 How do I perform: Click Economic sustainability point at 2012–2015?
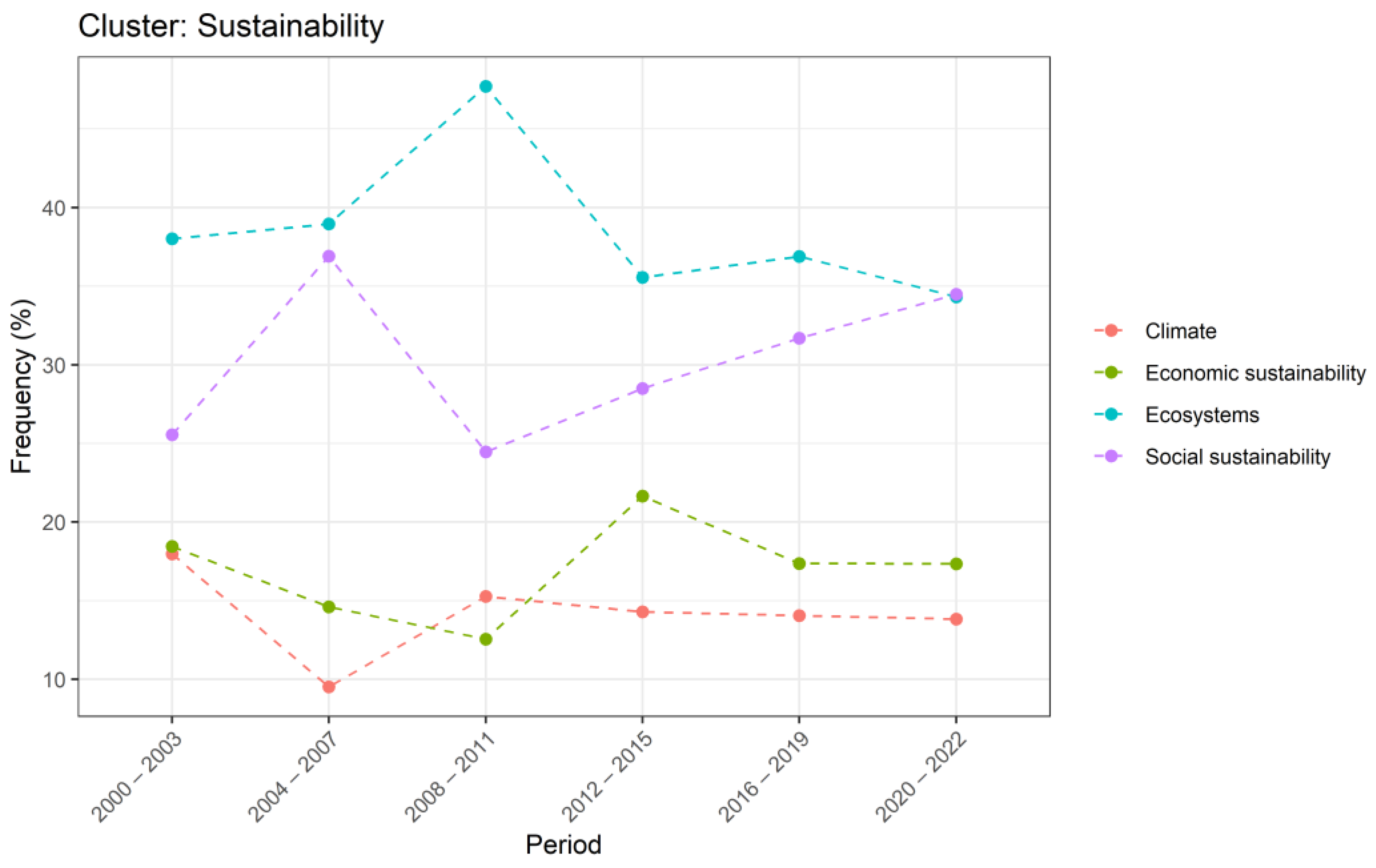click(x=642, y=495)
